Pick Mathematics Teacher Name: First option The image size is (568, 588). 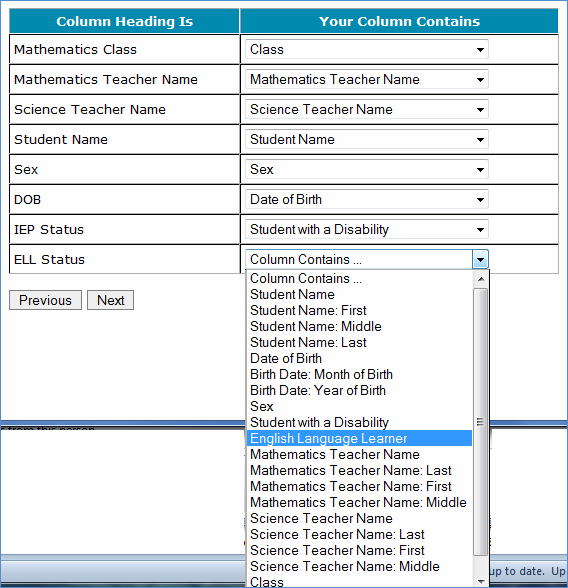(359, 486)
